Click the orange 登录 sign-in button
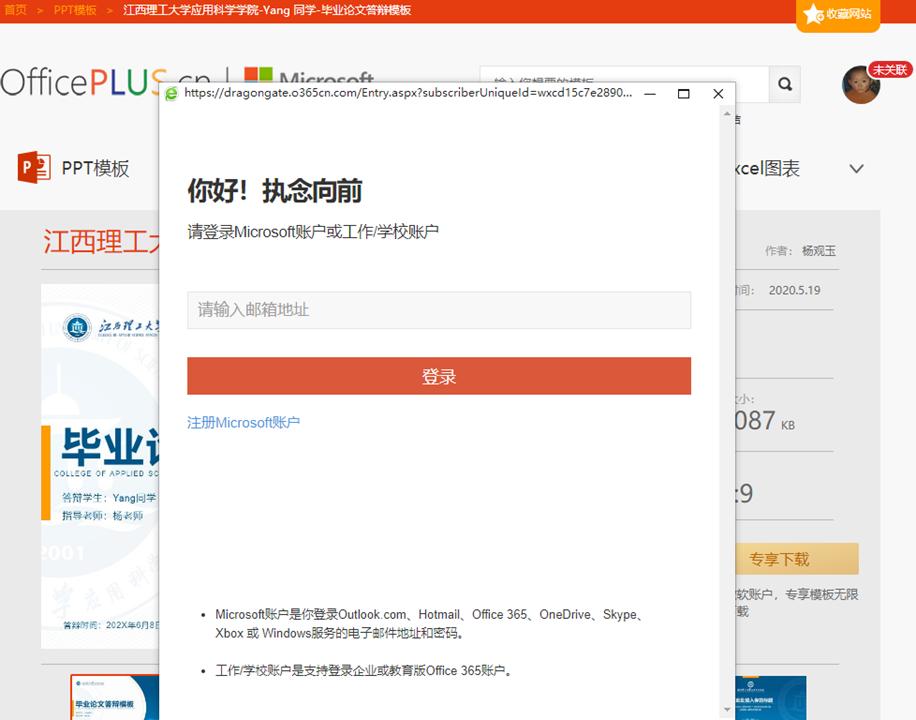The image size is (916, 720). [x=438, y=375]
